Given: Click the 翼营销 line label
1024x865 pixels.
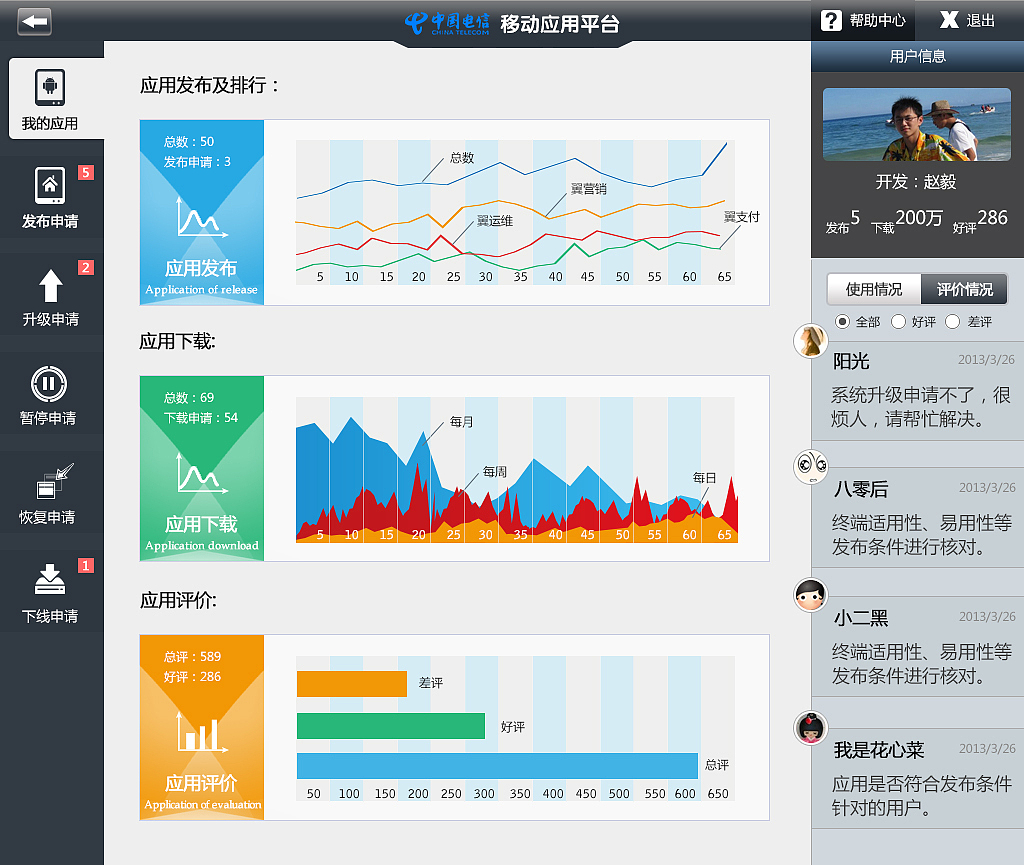Looking at the screenshot, I should tap(588, 189).
